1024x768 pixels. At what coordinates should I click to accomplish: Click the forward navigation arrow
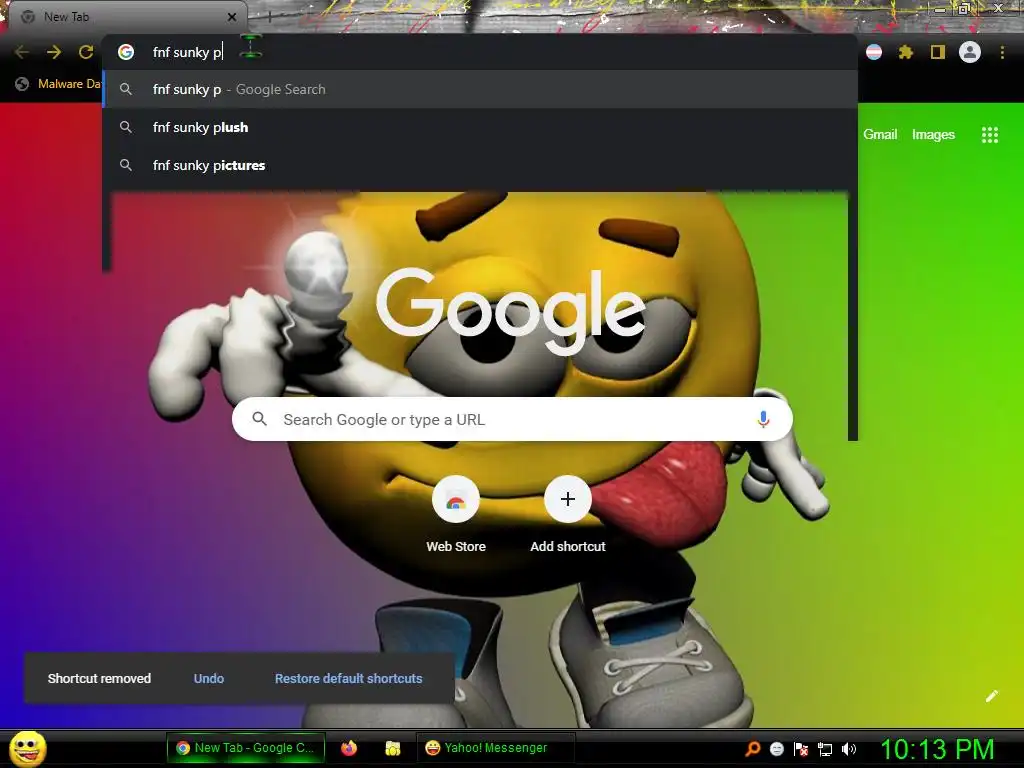[54, 52]
